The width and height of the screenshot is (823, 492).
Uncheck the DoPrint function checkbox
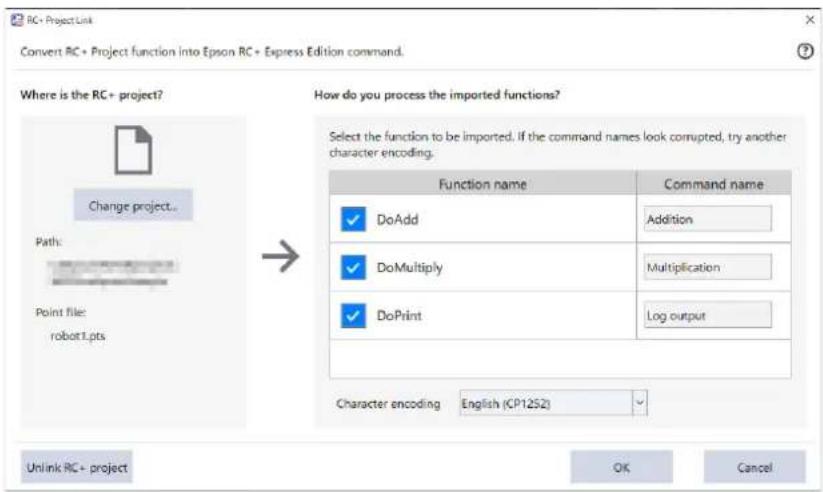click(x=353, y=316)
